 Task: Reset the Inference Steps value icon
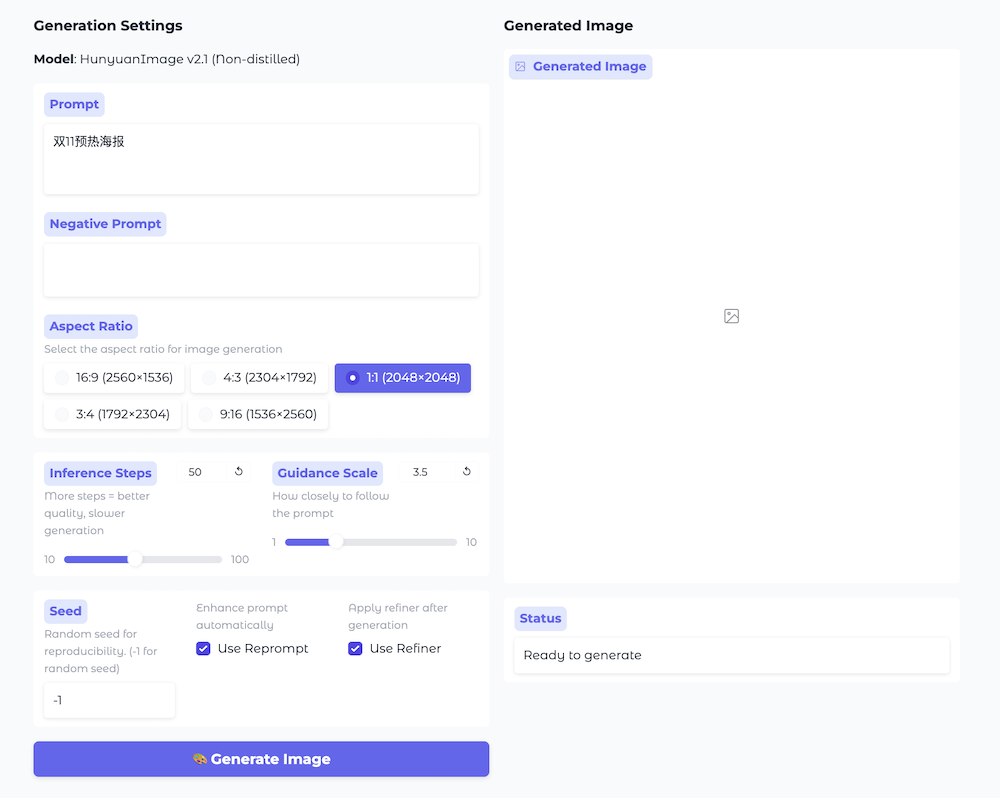[239, 472]
